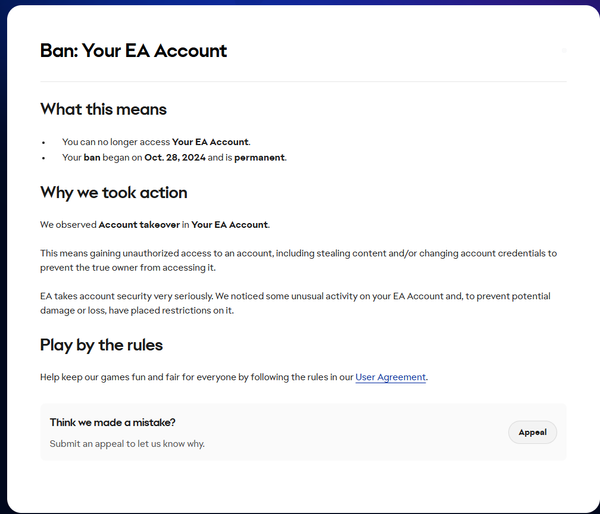Click the "Help keep our games fun" sentence

pos(196,377)
